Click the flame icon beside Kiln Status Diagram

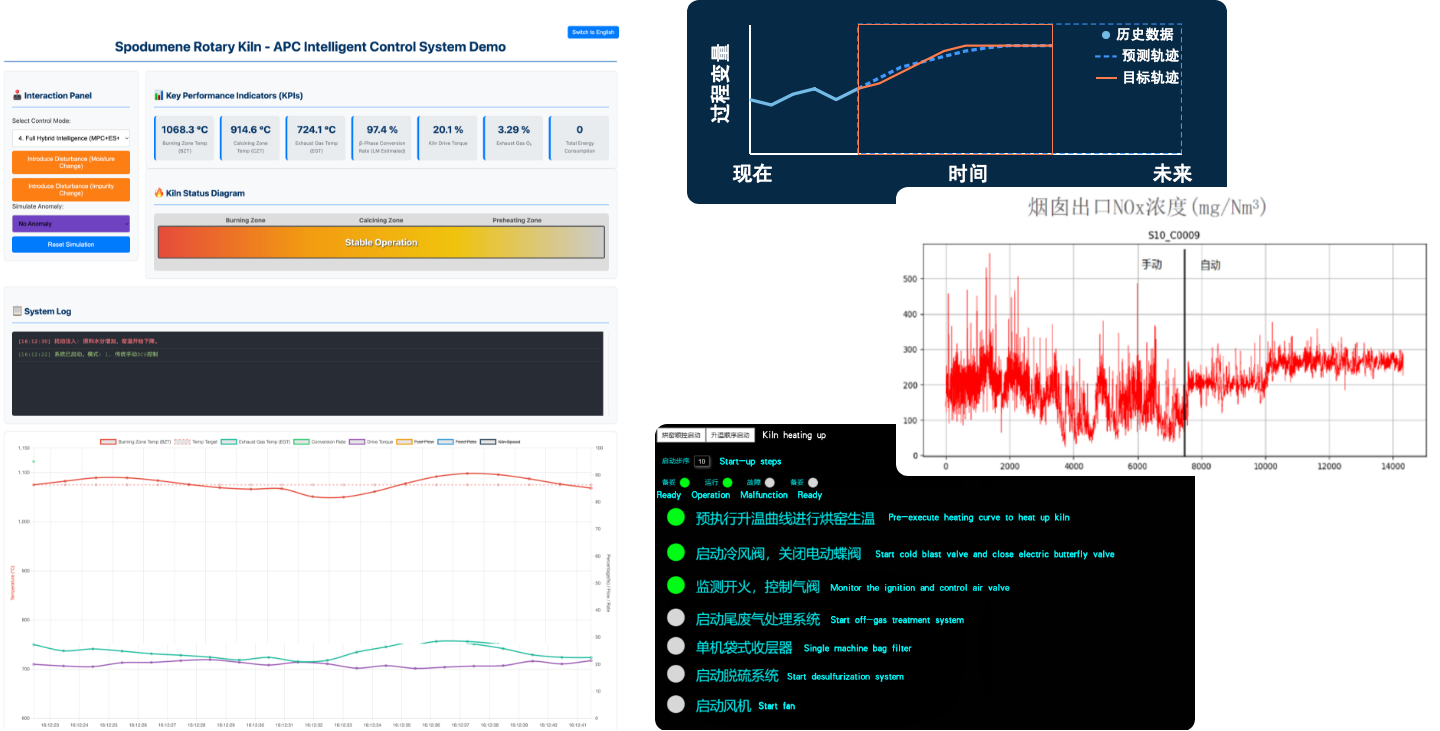tap(159, 193)
